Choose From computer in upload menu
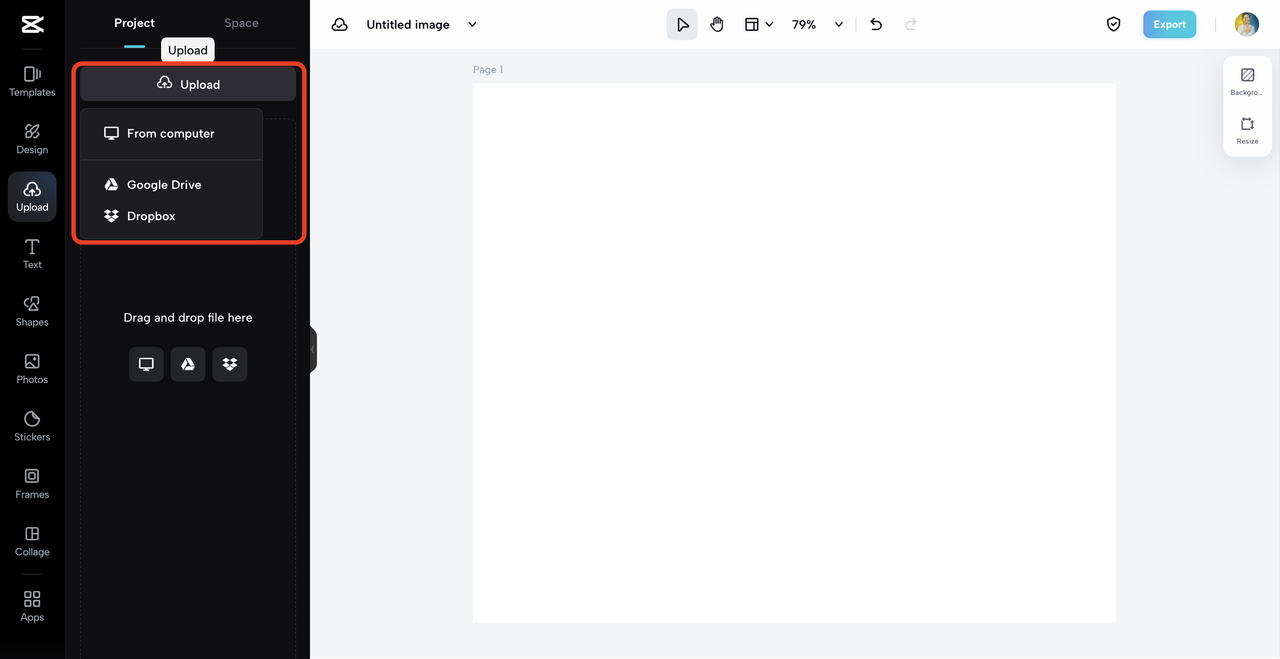The image size is (1280, 659). coord(171,133)
